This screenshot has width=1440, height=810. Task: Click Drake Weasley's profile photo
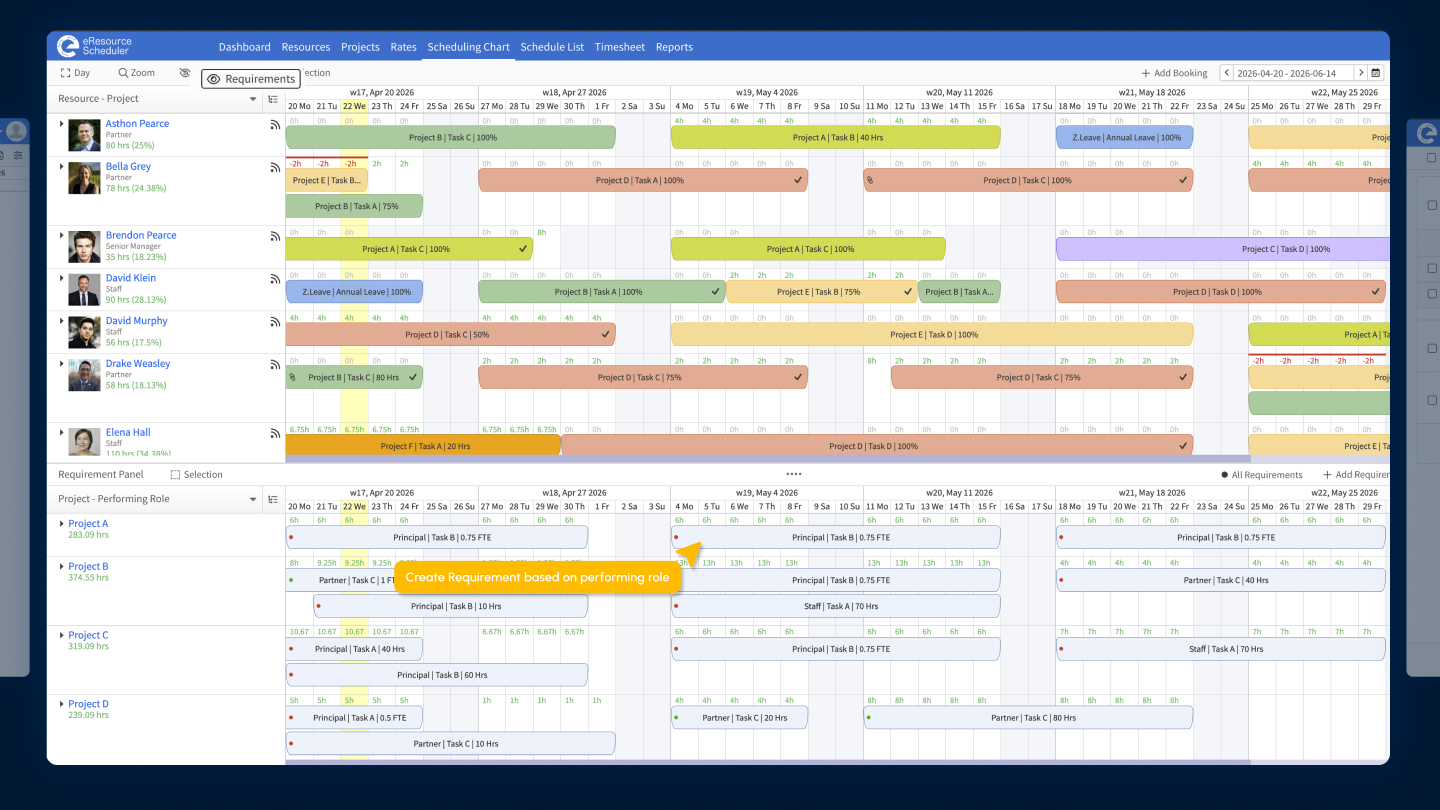click(x=84, y=375)
